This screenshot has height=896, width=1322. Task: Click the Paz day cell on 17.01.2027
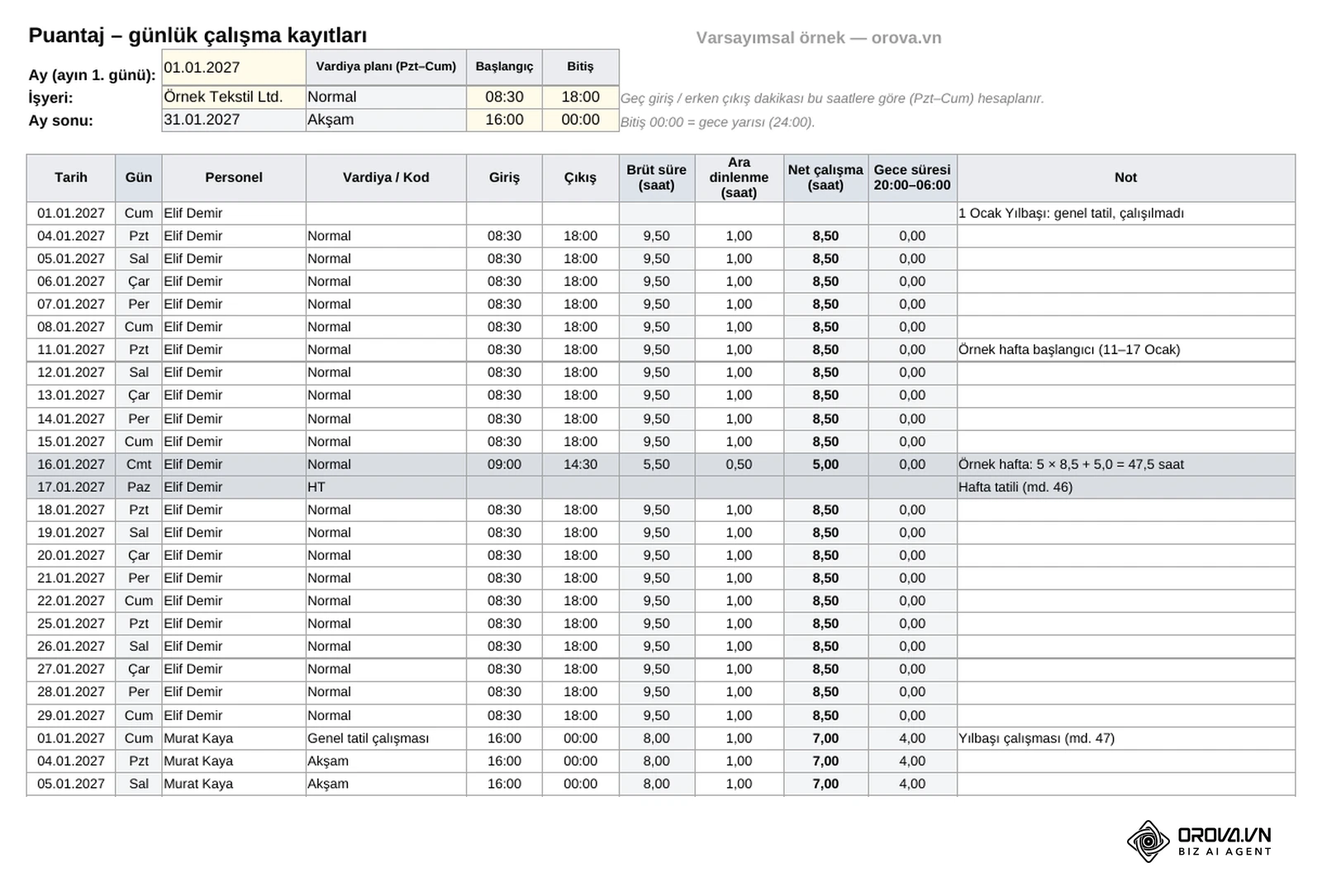139,487
